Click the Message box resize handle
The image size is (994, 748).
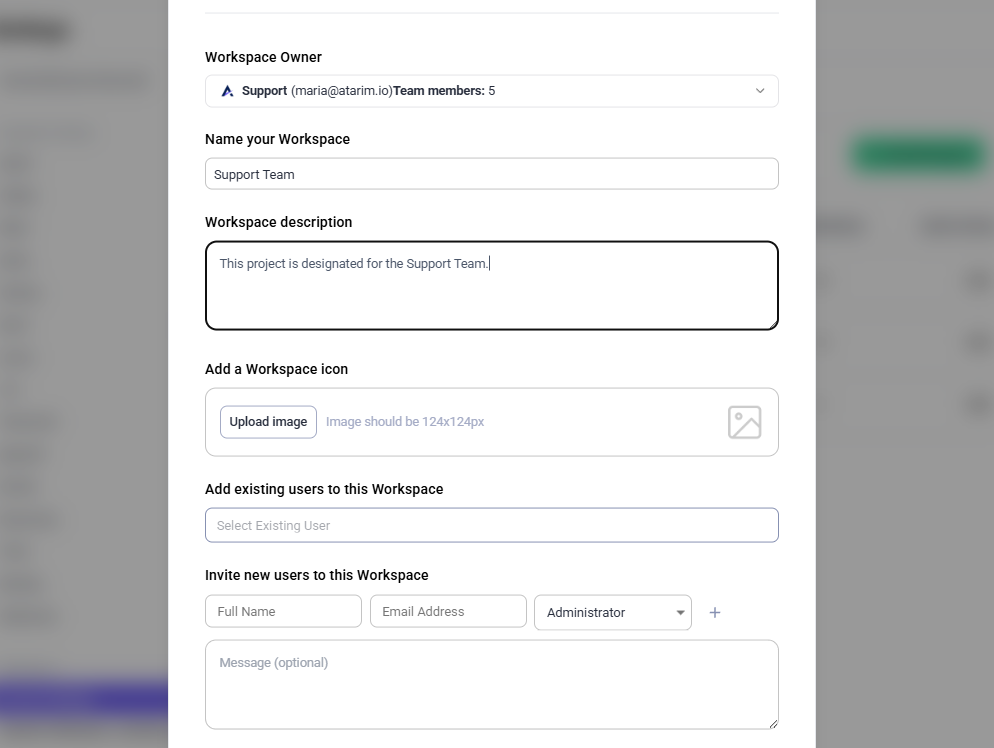pyautogui.click(x=773, y=724)
